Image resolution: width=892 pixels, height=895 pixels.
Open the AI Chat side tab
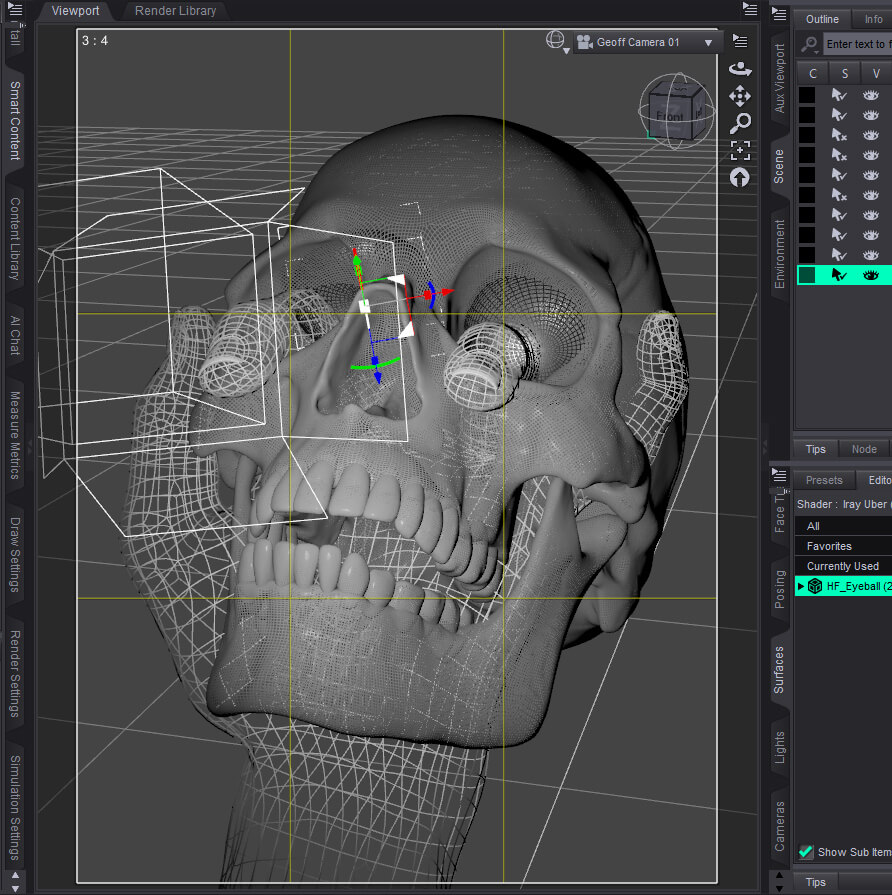(15, 335)
